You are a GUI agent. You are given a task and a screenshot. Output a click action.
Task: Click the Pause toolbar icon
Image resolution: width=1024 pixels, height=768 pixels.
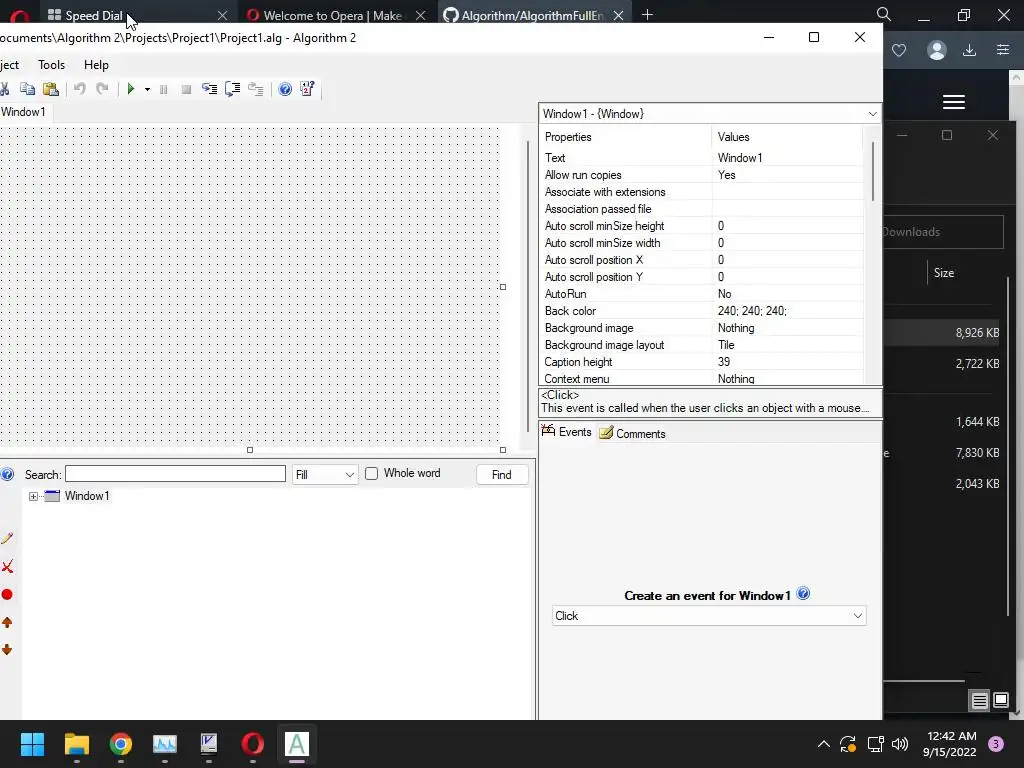pos(163,89)
